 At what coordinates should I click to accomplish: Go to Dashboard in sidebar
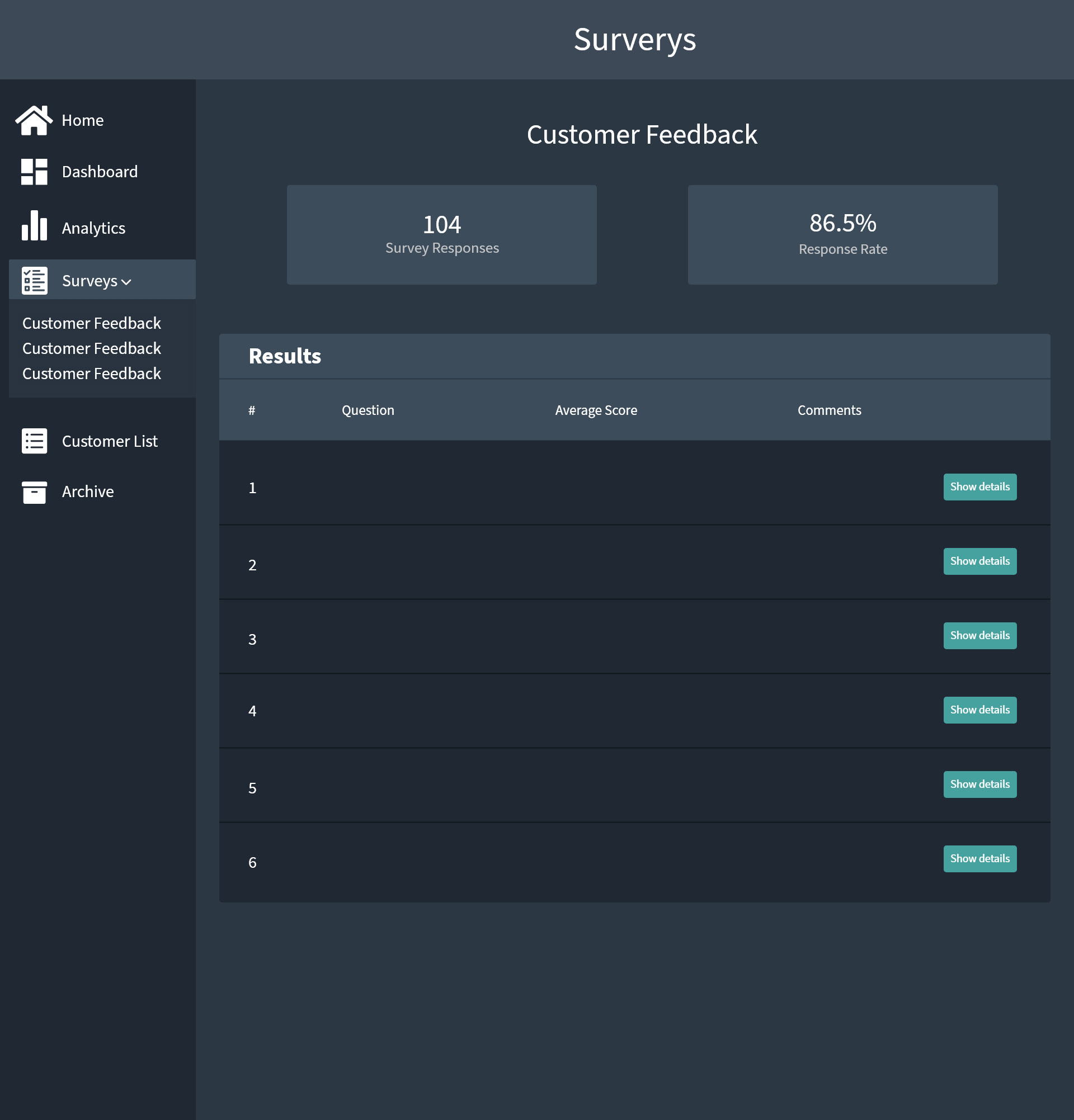100,172
